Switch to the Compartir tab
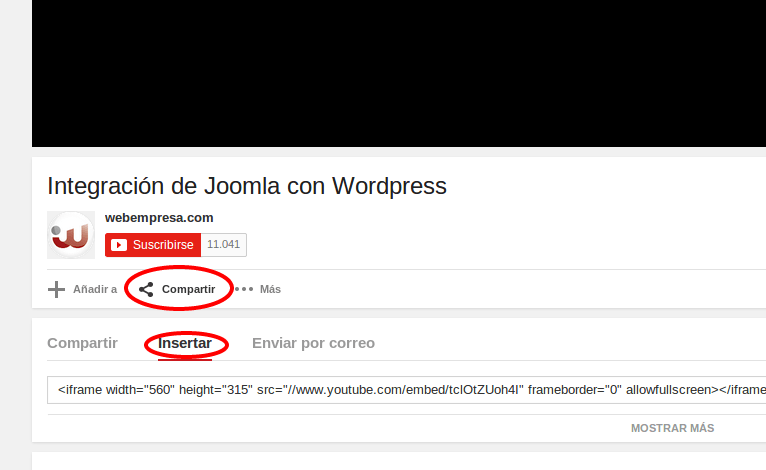766x470 pixels. [82, 343]
